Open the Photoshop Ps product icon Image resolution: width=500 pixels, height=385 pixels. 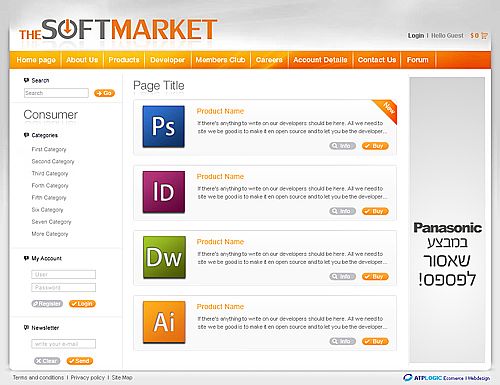[x=163, y=127]
